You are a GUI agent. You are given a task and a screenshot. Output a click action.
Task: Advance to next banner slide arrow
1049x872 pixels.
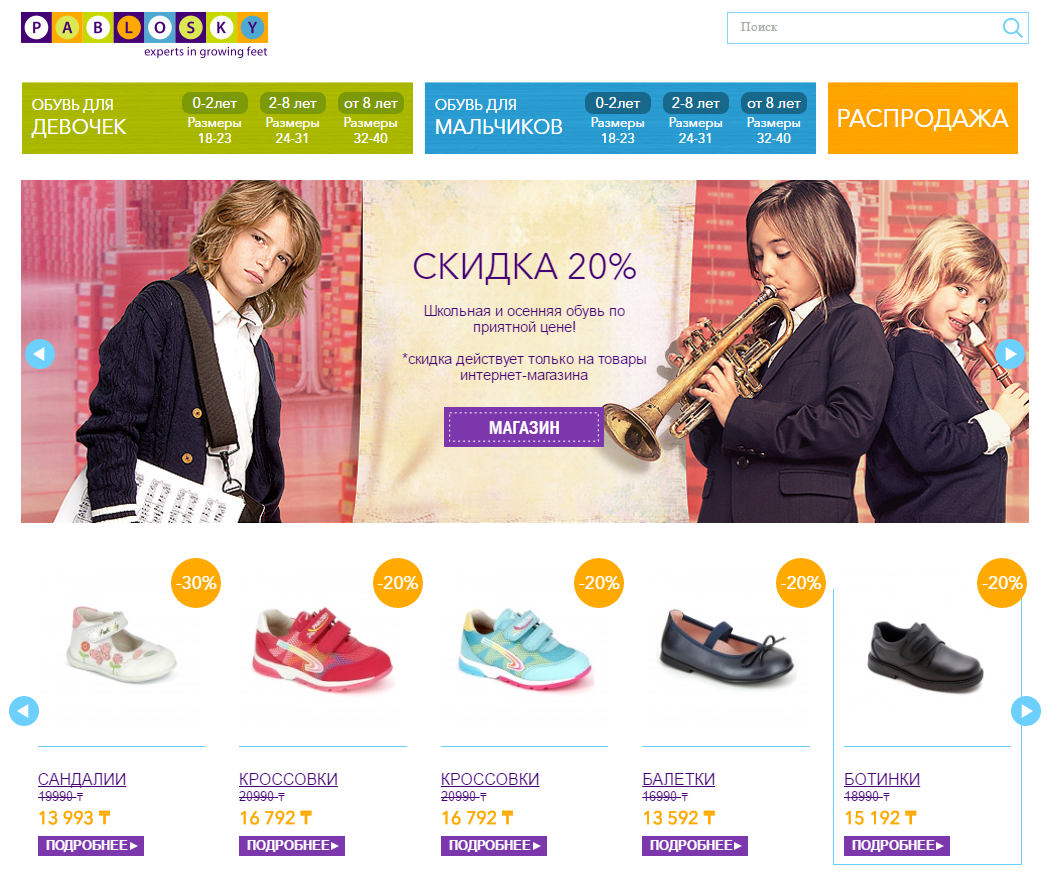[x=1010, y=354]
